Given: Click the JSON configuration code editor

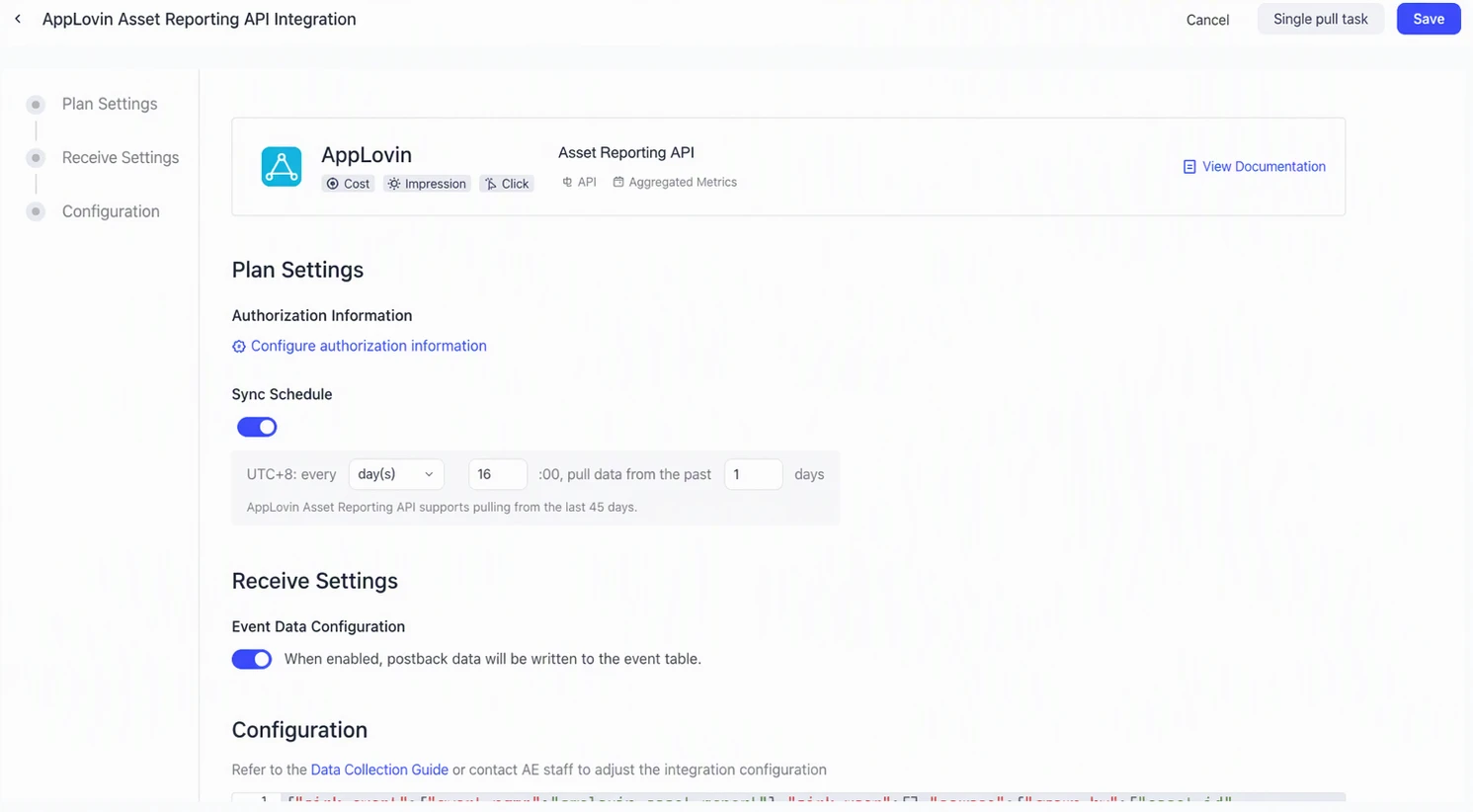Looking at the screenshot, I should pos(788,798).
